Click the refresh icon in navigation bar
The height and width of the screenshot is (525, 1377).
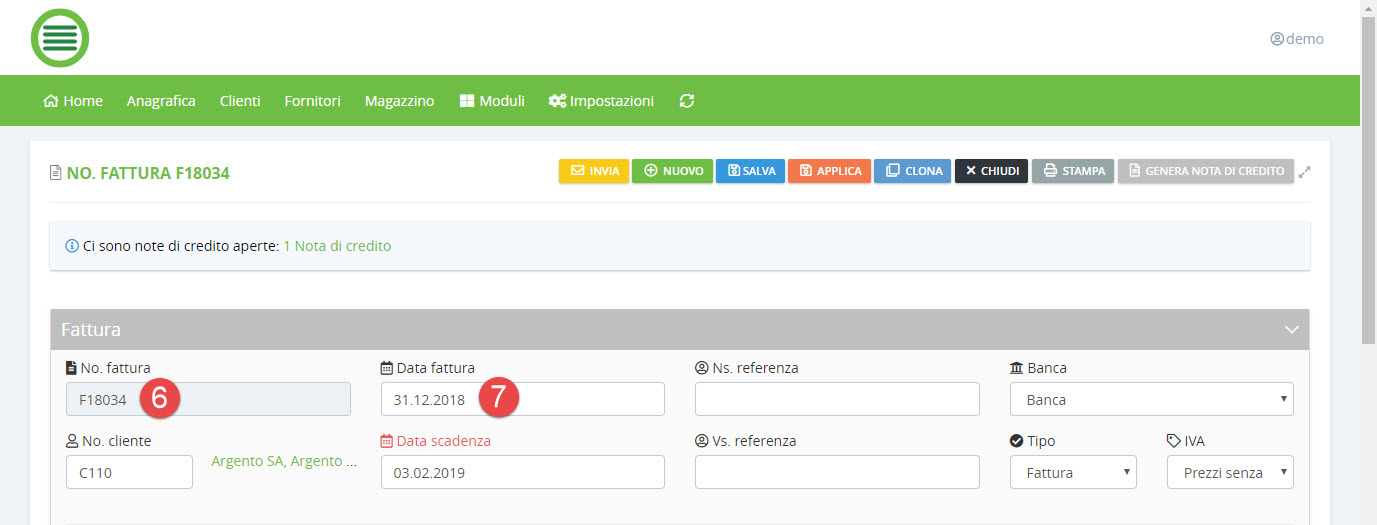point(686,101)
